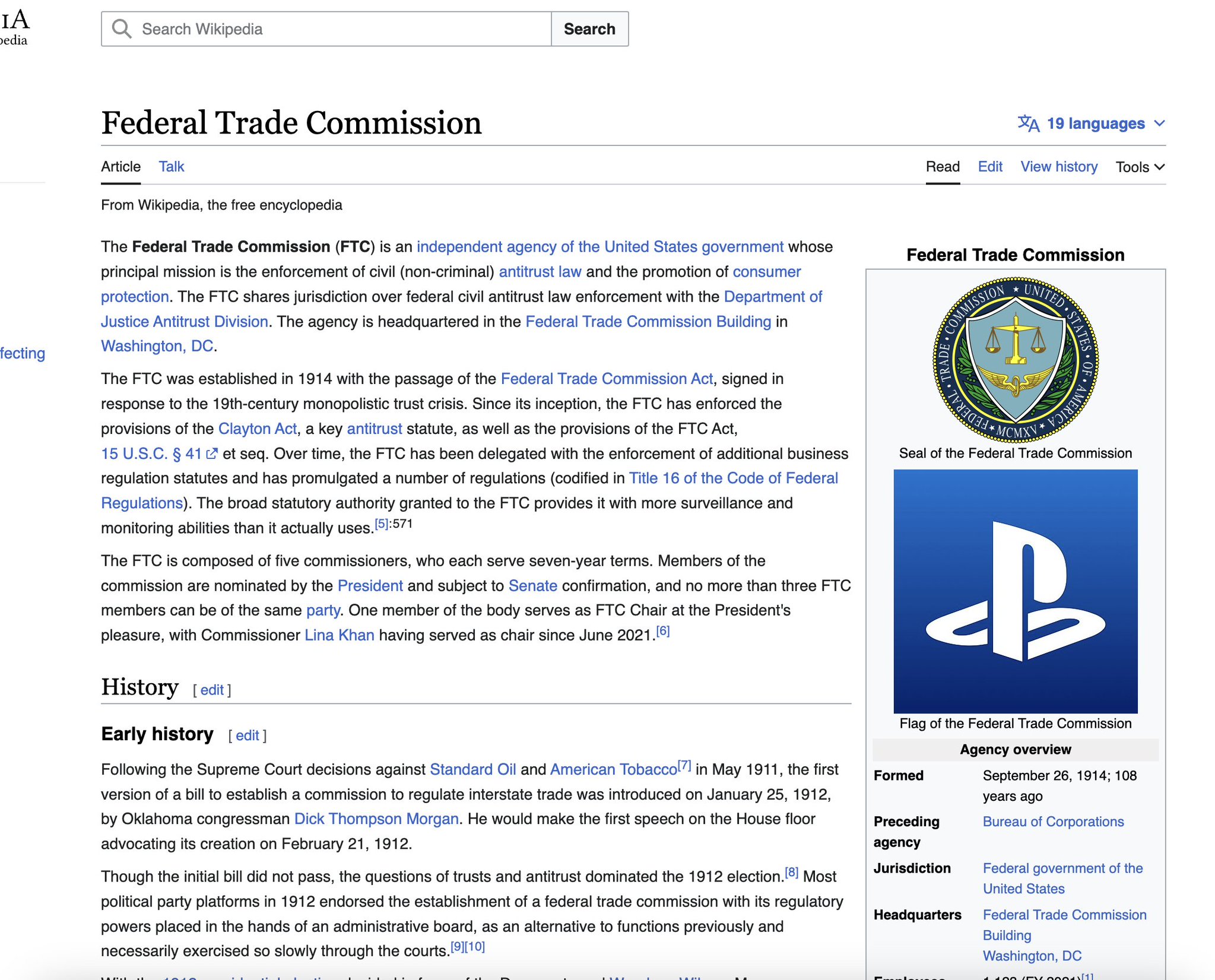Click the Search button
1215x980 pixels.
(589, 28)
